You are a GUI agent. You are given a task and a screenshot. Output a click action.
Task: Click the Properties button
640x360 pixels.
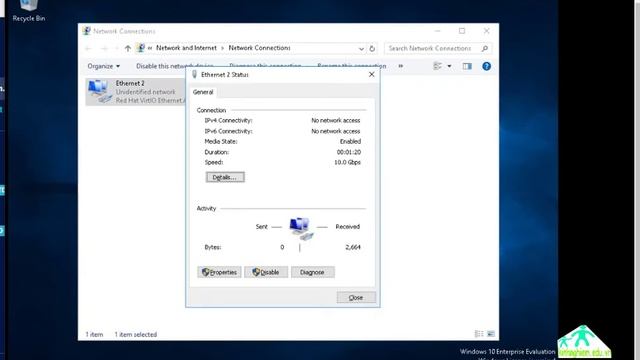pyautogui.click(x=219, y=272)
